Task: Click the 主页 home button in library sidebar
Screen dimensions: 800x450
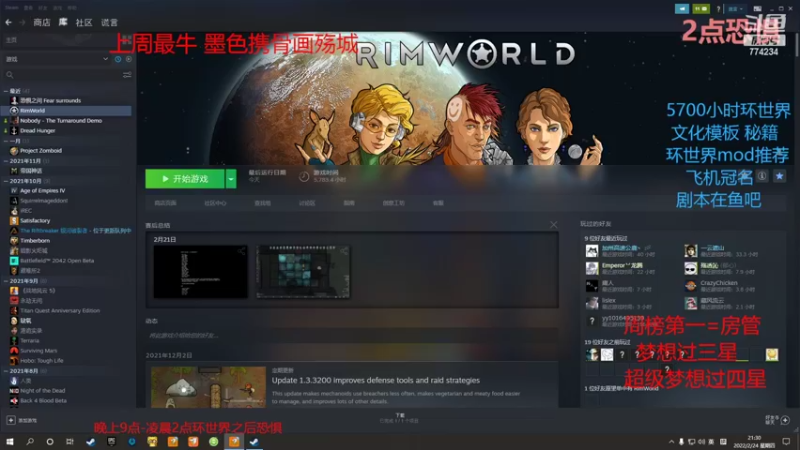Action: click(11, 40)
